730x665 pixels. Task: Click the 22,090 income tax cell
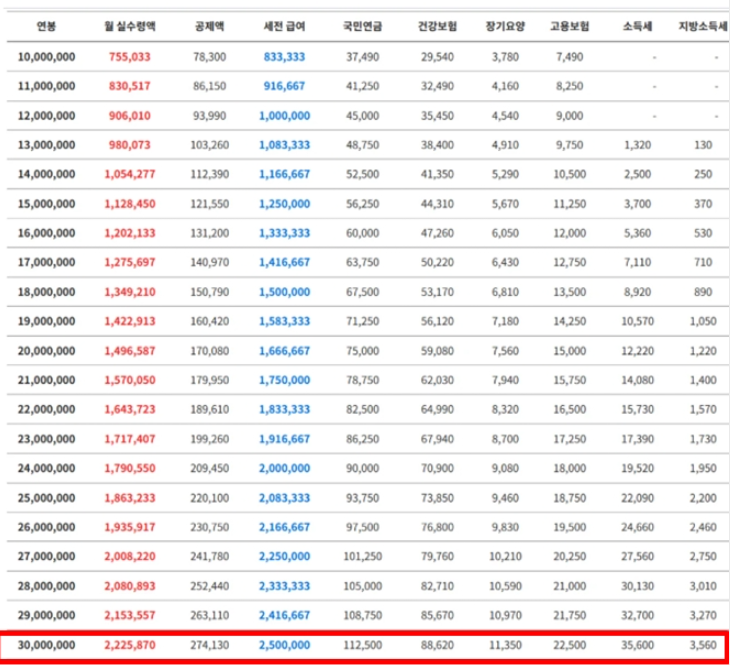point(637,498)
